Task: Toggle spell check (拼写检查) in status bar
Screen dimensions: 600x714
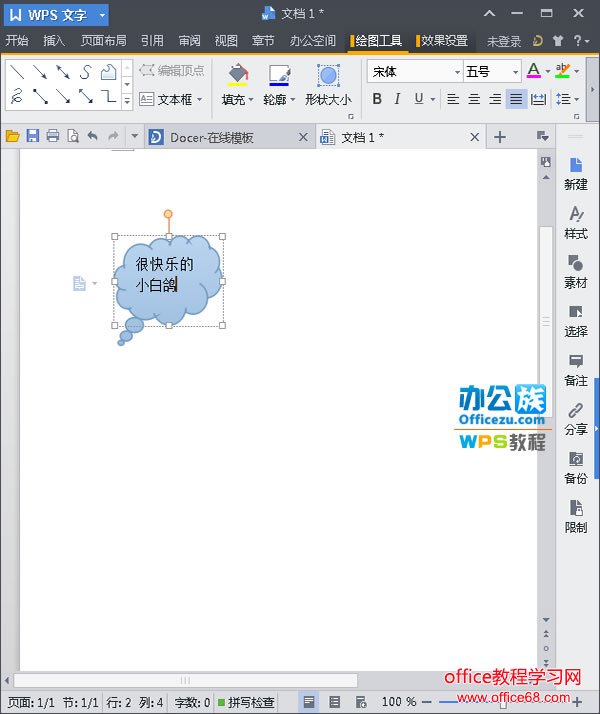Action: [x=246, y=702]
